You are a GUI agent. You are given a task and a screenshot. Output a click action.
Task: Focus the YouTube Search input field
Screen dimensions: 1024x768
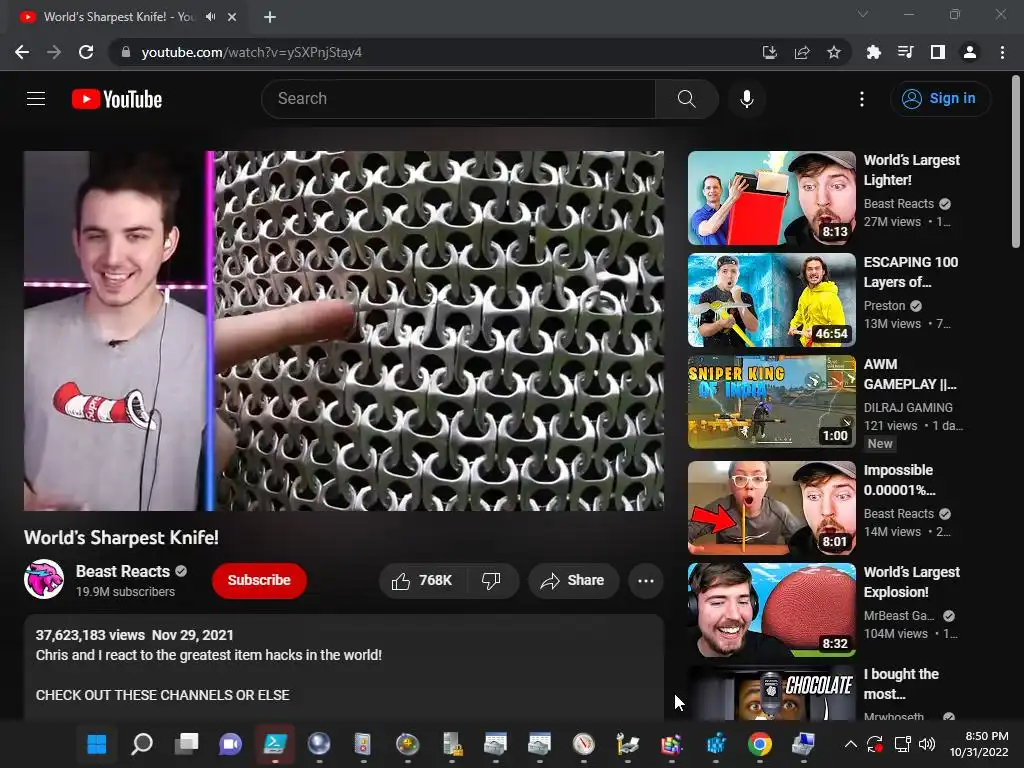[x=458, y=99]
